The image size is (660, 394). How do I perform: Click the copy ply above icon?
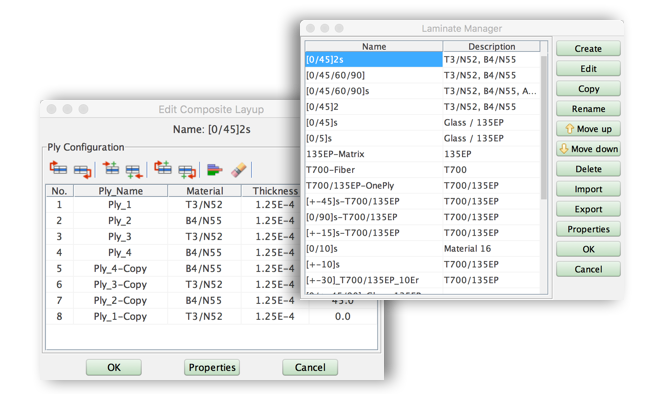click(162, 168)
